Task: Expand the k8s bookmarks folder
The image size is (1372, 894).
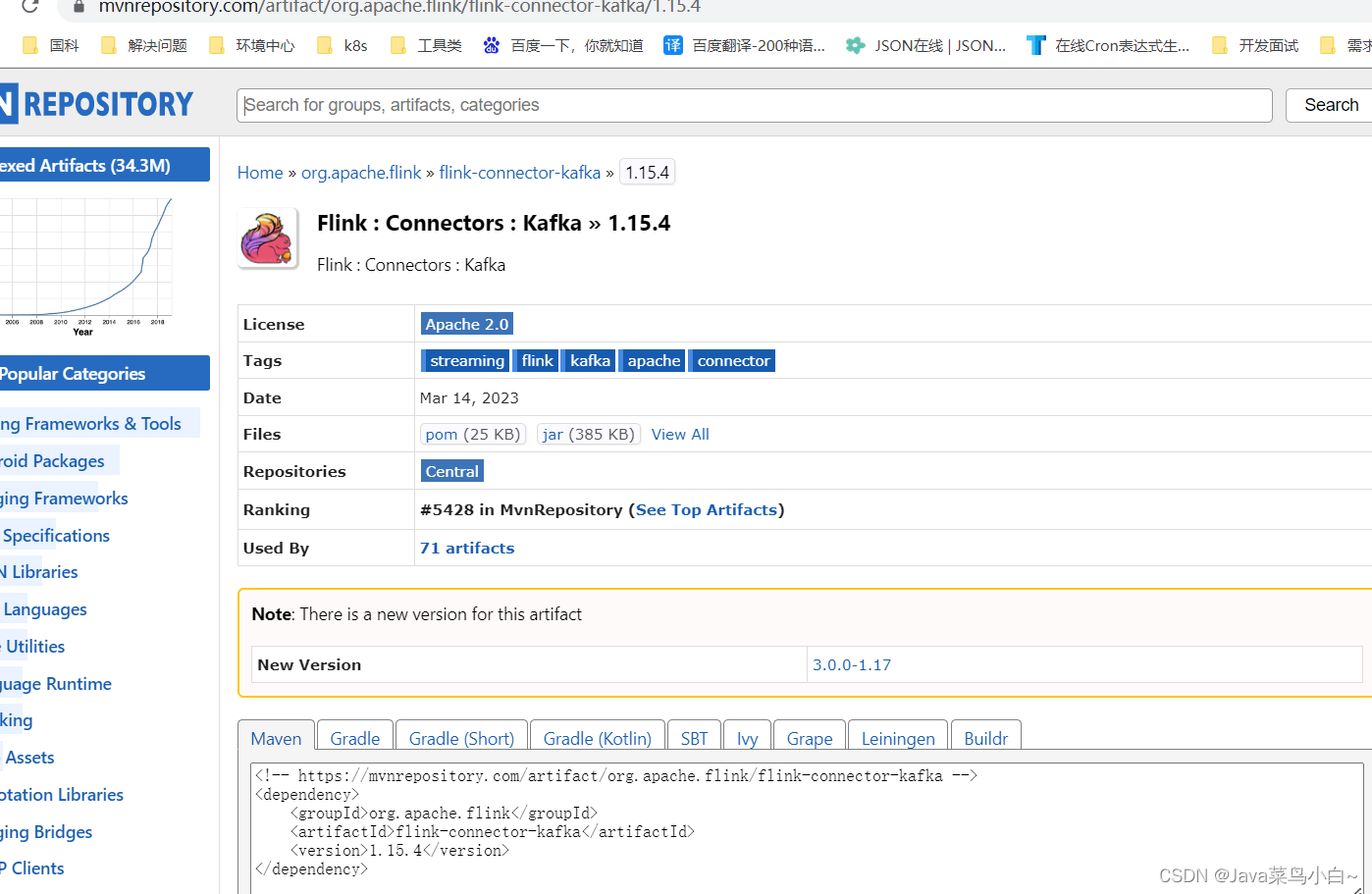Action: (327, 44)
